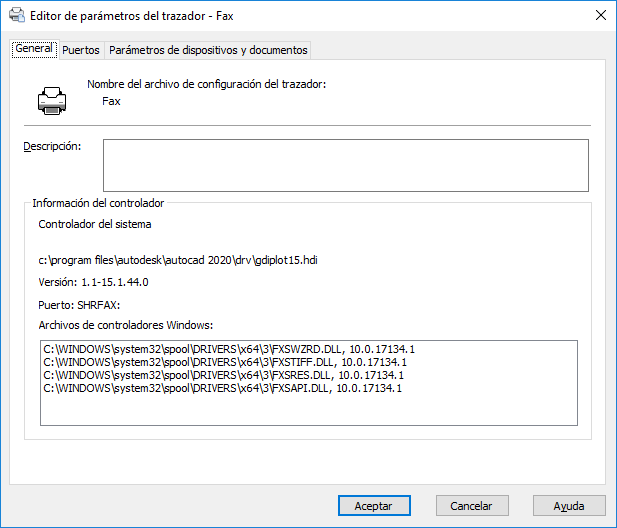Click the Controlador del sistema text
Viewport: 617px width, 528px height.
(95, 225)
